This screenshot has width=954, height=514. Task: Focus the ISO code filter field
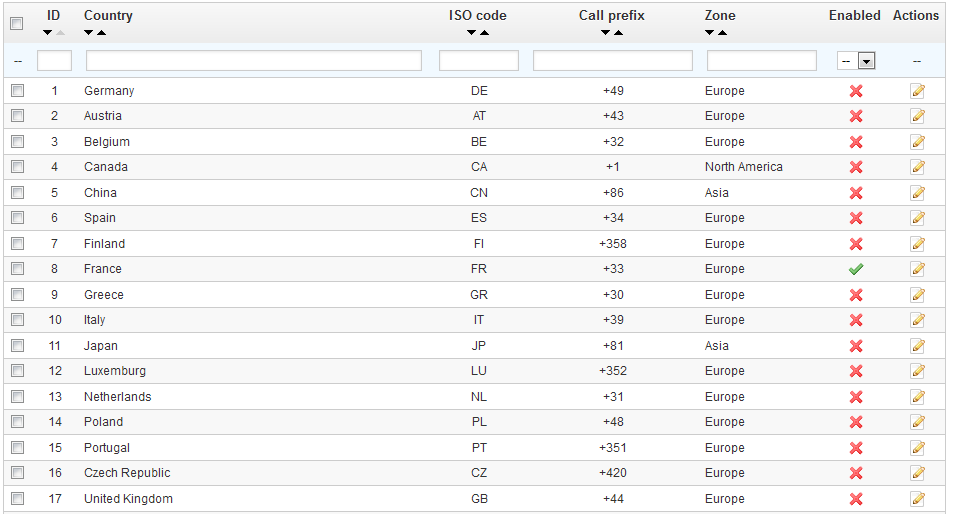pos(479,61)
